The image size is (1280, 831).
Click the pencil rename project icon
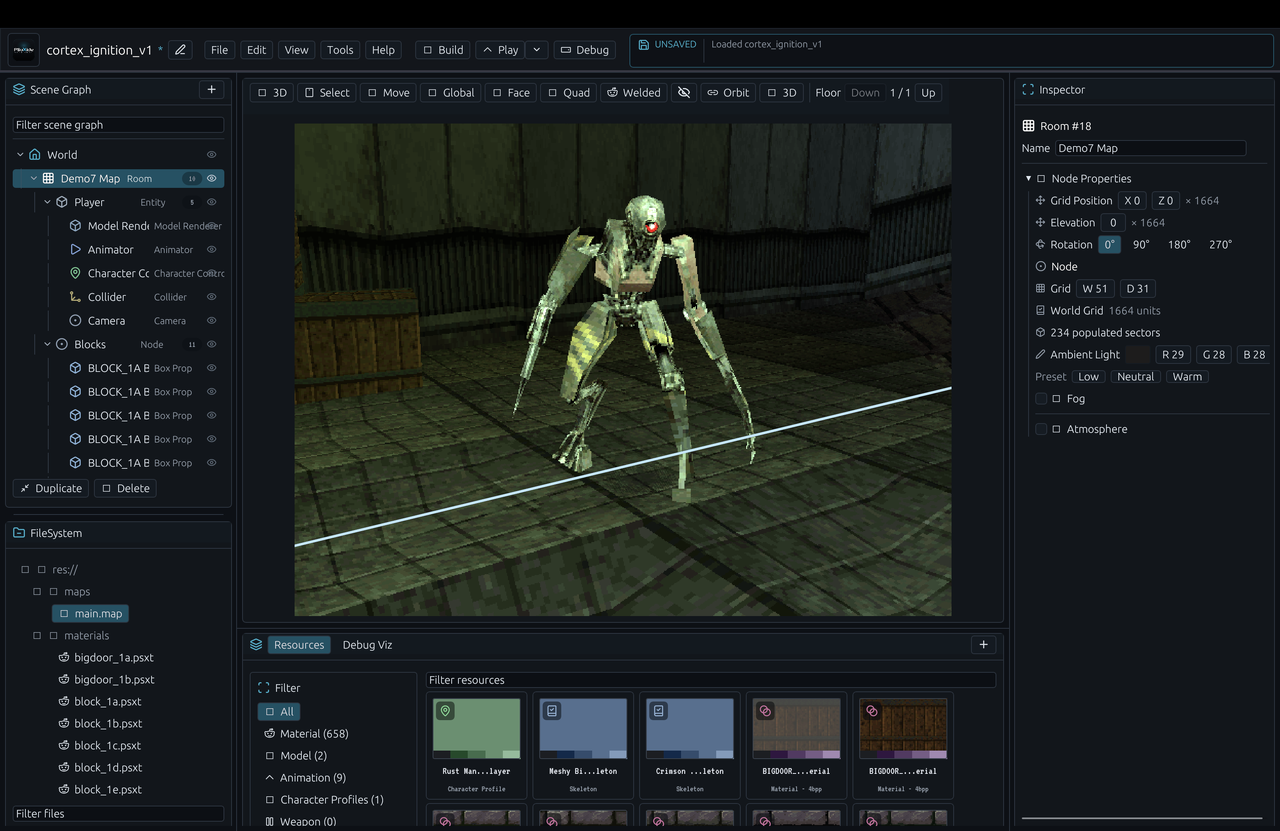click(x=180, y=49)
